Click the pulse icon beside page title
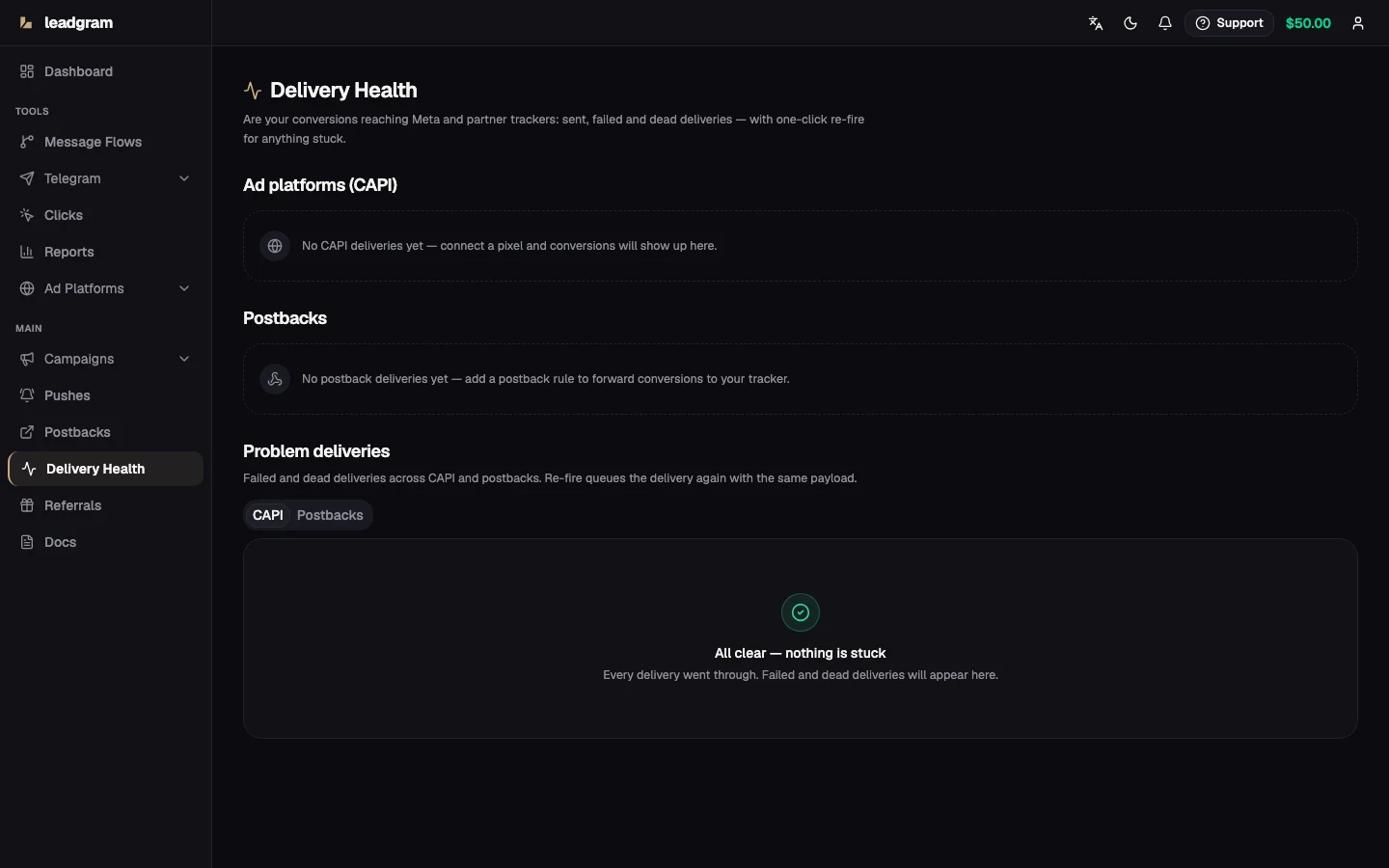The height and width of the screenshot is (868, 1389). click(x=253, y=91)
